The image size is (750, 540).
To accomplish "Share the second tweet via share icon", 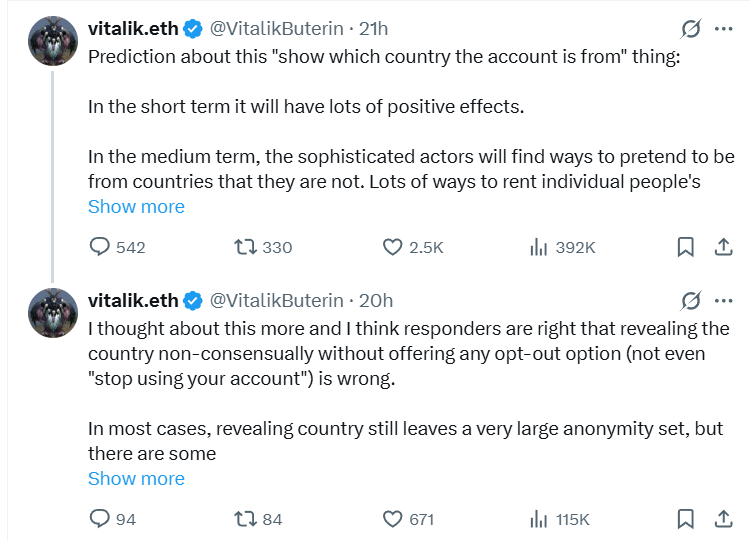I will point(723,519).
